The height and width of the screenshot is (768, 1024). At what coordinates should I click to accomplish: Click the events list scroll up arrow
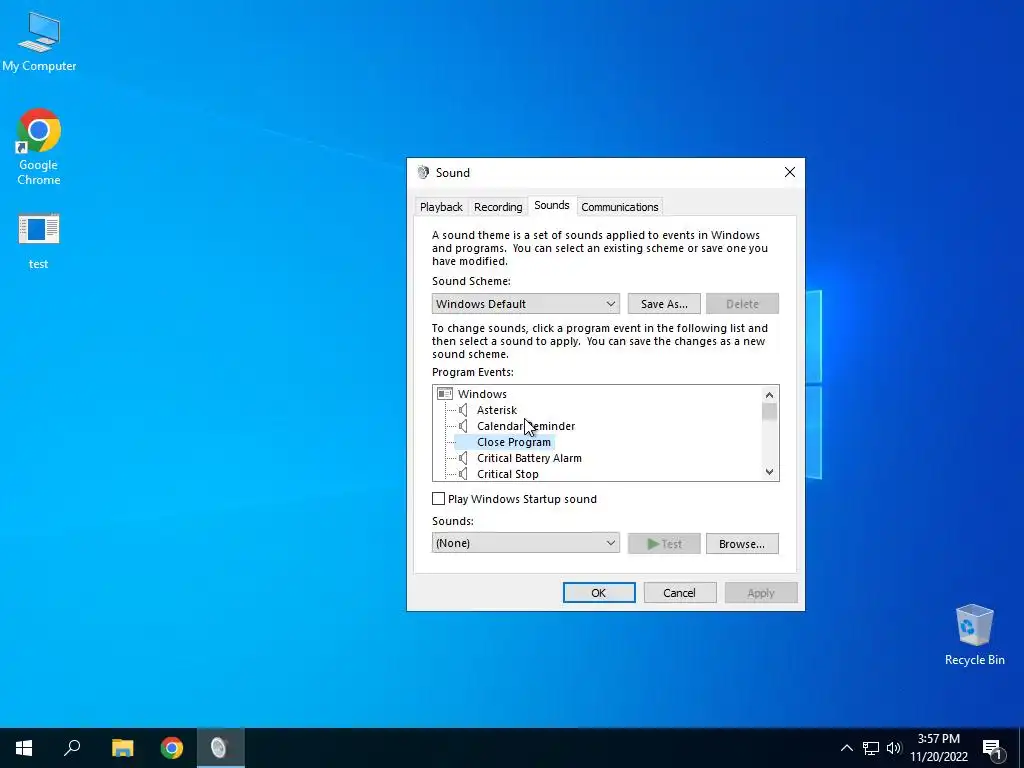769,394
